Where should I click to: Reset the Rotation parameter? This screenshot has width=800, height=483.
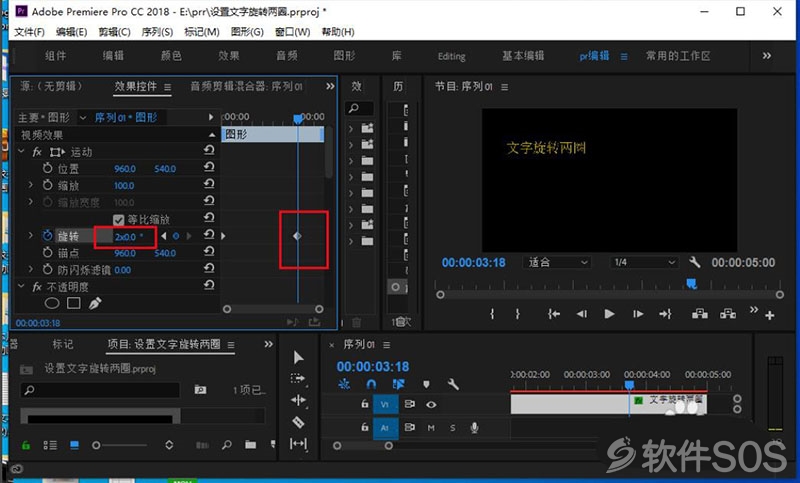[x=209, y=234]
